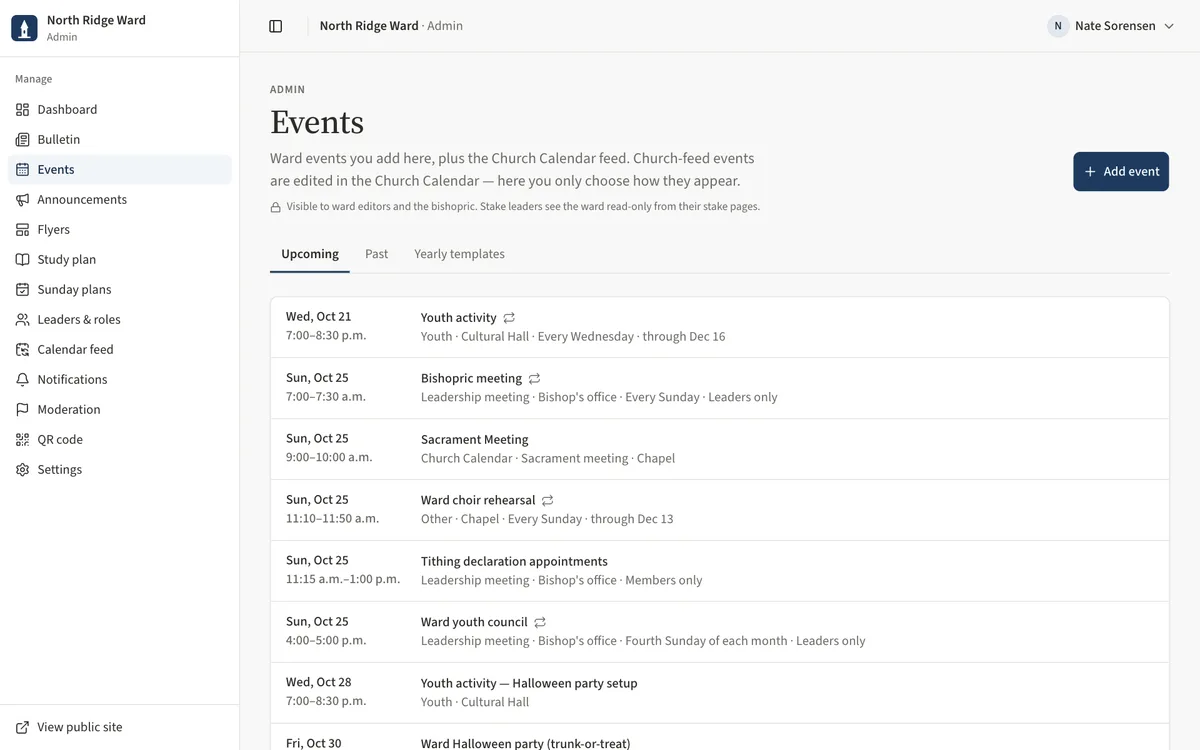
Task: Click the Sunday plans calendar-check icon
Action: coord(22,290)
